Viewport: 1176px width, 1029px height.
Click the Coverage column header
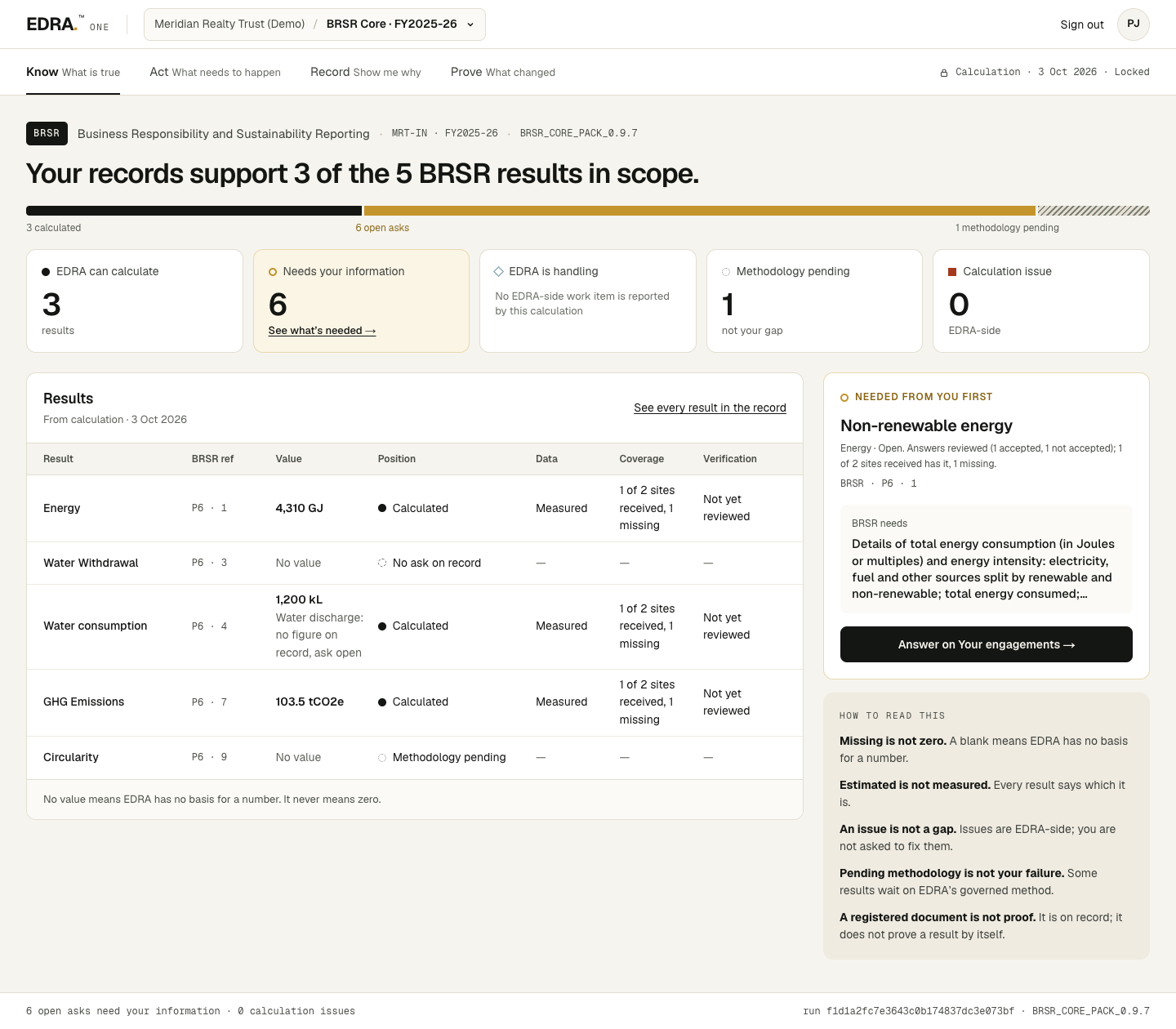[x=642, y=459]
